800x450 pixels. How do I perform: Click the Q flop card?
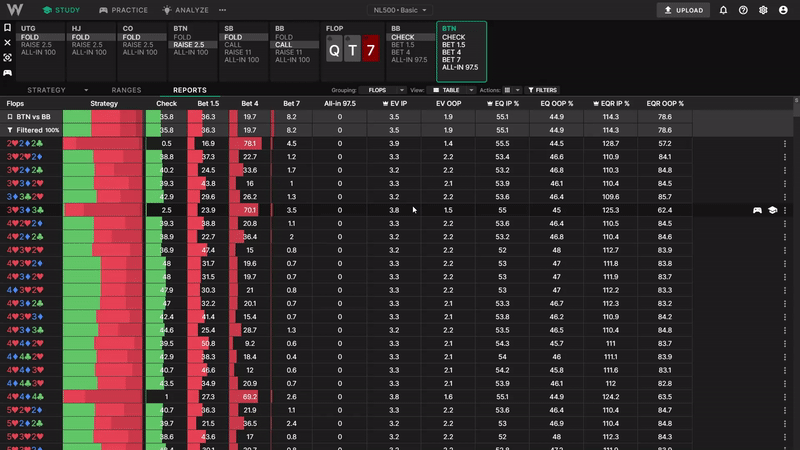tap(334, 49)
